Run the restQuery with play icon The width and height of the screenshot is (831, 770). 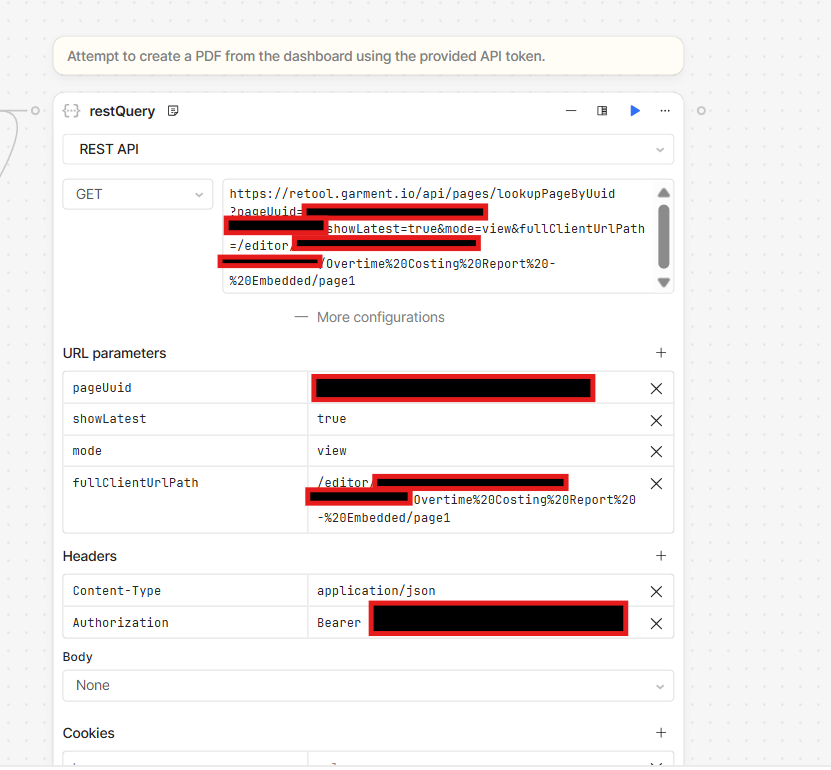pos(634,111)
